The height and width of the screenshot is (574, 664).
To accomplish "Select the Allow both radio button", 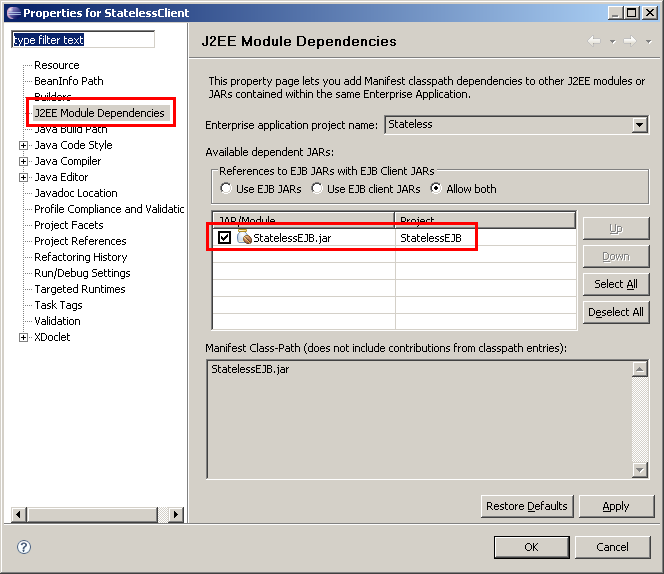I will coord(436,188).
